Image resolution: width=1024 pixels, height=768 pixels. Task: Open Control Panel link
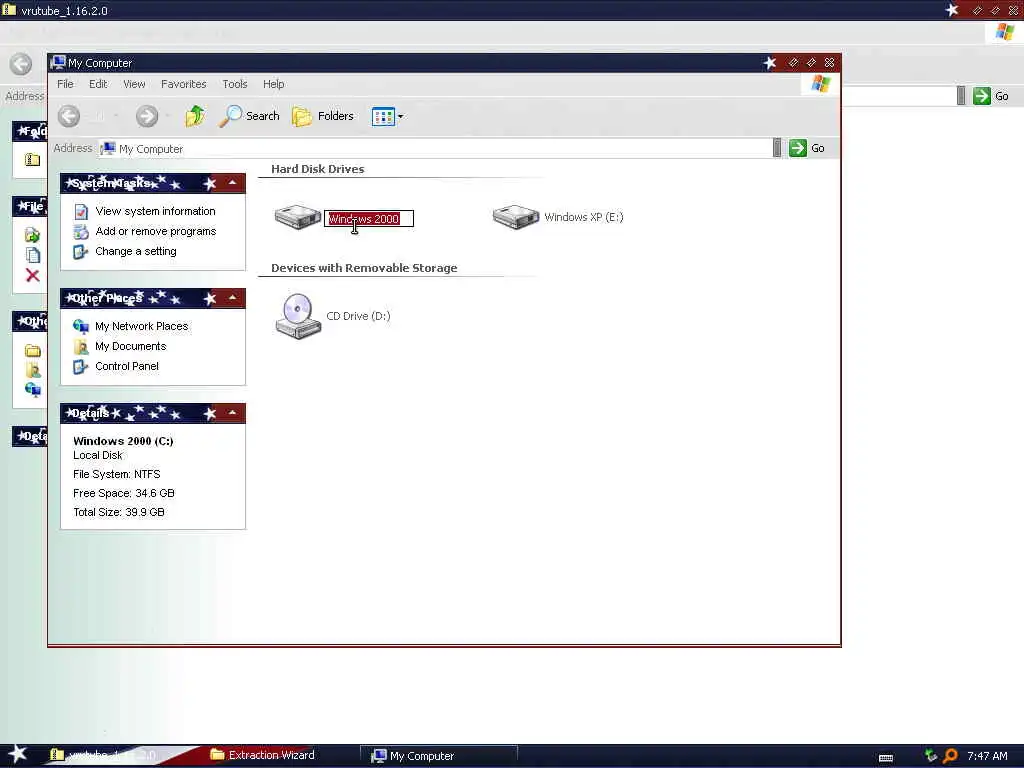pos(127,366)
